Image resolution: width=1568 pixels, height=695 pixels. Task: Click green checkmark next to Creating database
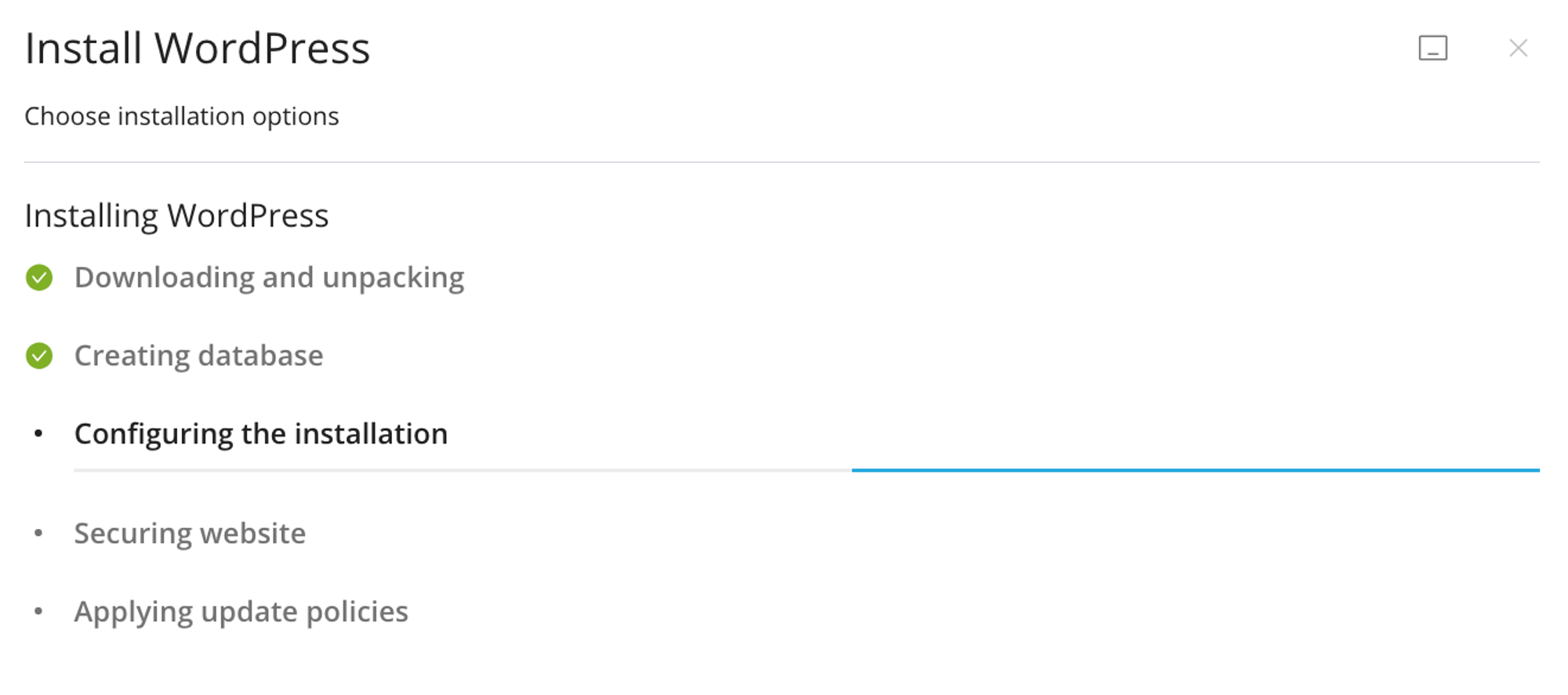39,356
